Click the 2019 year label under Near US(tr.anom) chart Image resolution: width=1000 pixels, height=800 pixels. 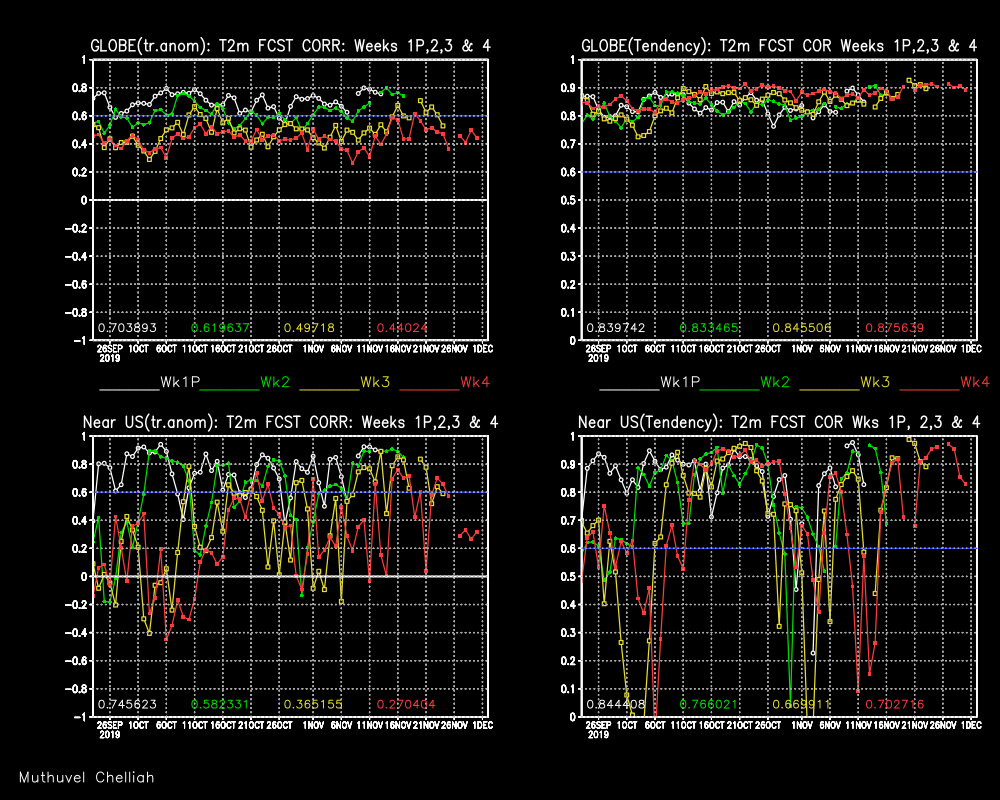[x=110, y=735]
